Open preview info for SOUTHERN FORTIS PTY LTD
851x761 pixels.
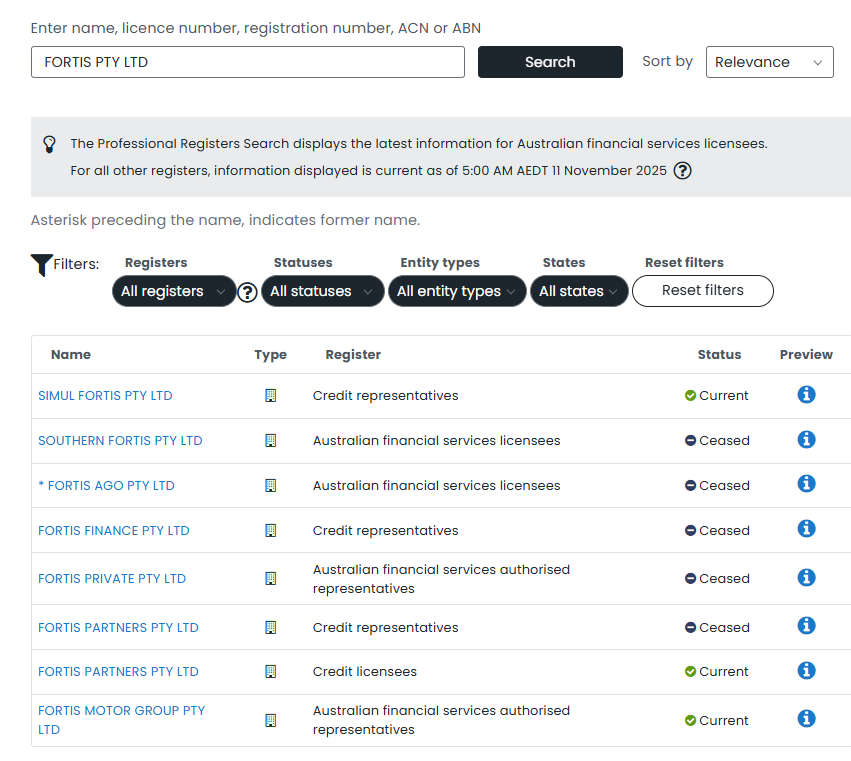[x=806, y=439]
